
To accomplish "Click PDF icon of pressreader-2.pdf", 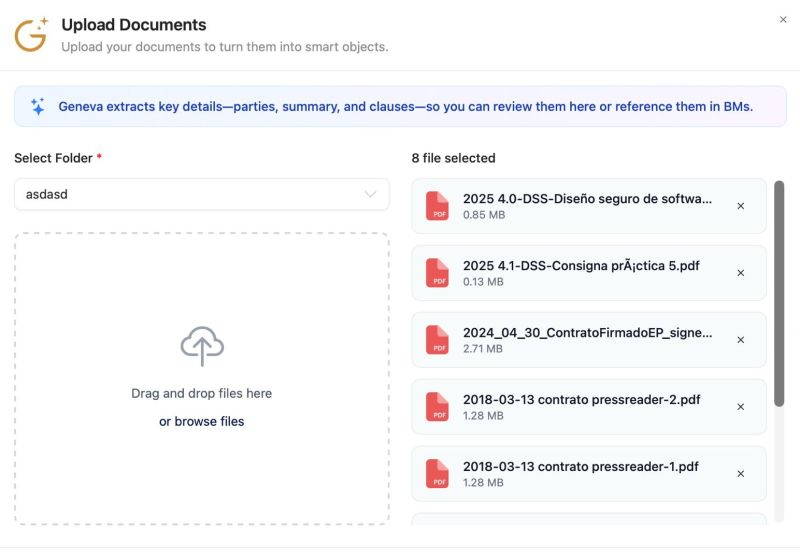I will point(437,407).
